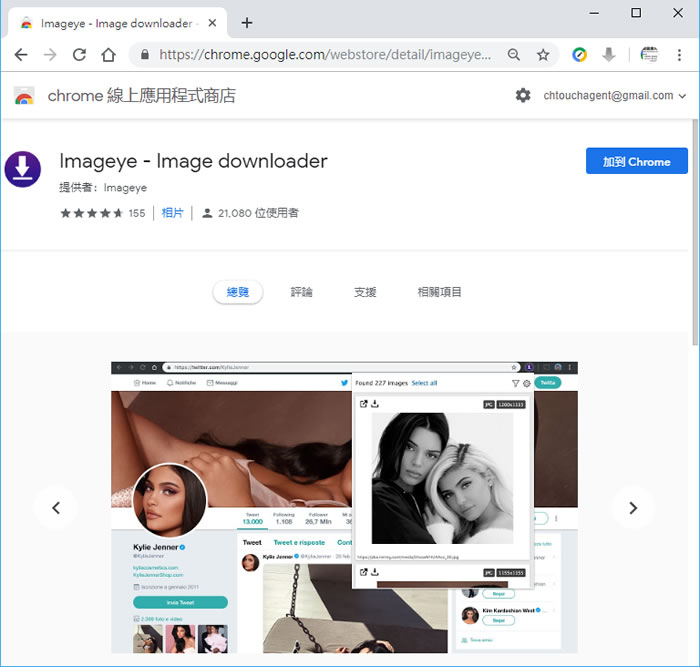The image size is (700, 668).
Task: Go to the browser home page
Action: [108, 55]
